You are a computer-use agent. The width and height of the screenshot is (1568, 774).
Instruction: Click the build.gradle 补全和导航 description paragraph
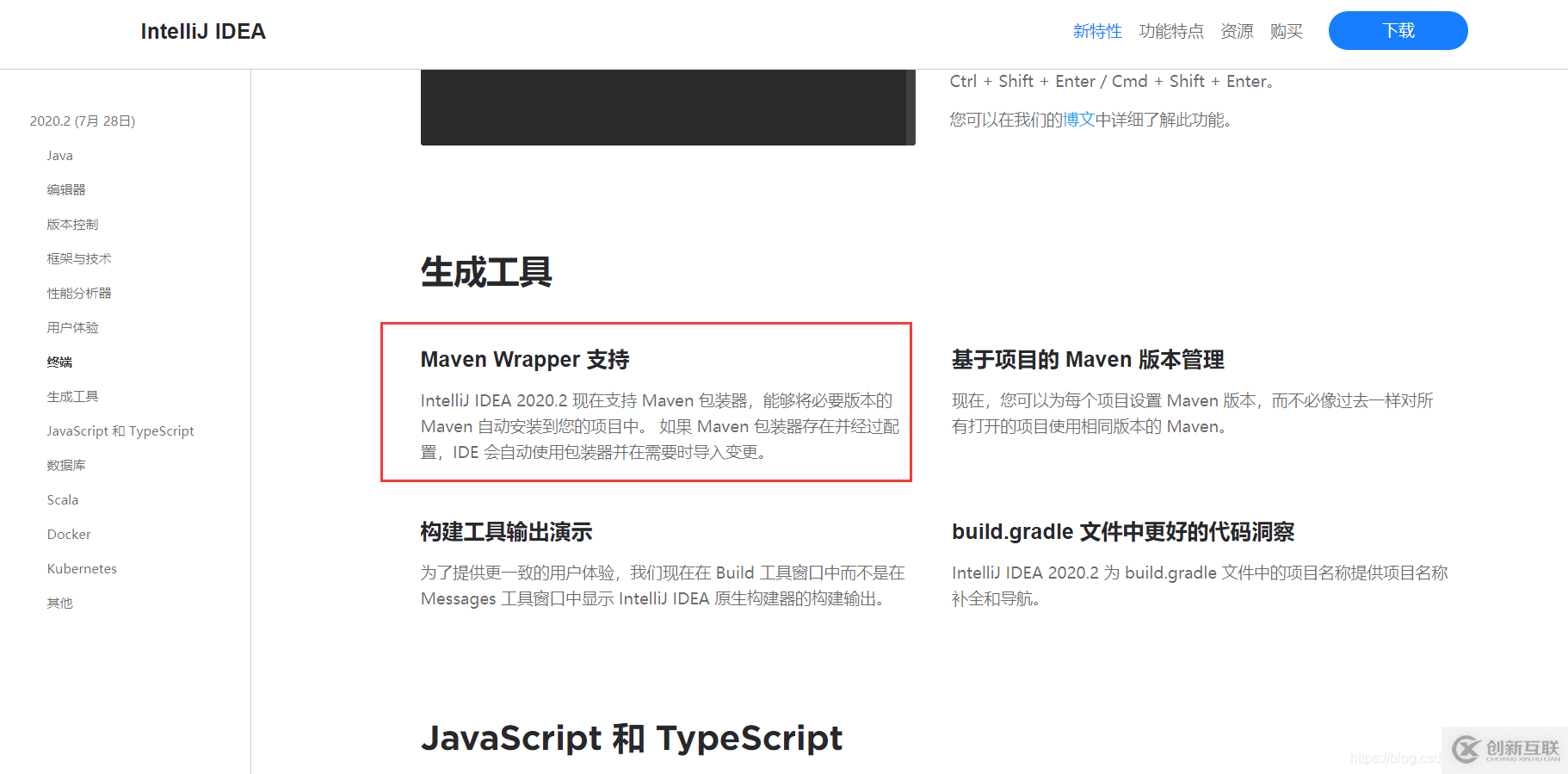click(1200, 585)
